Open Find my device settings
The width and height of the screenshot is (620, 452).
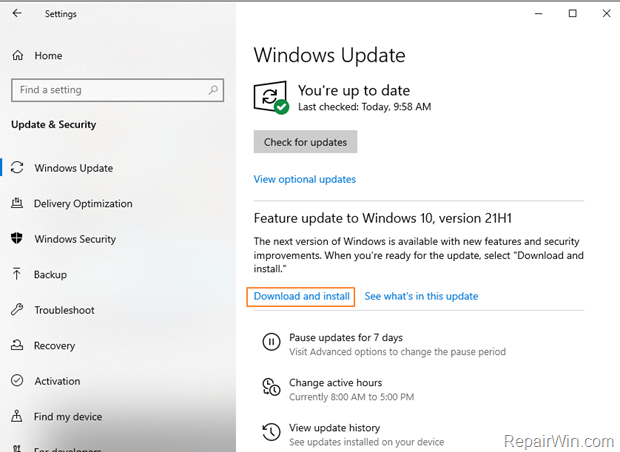(68, 417)
